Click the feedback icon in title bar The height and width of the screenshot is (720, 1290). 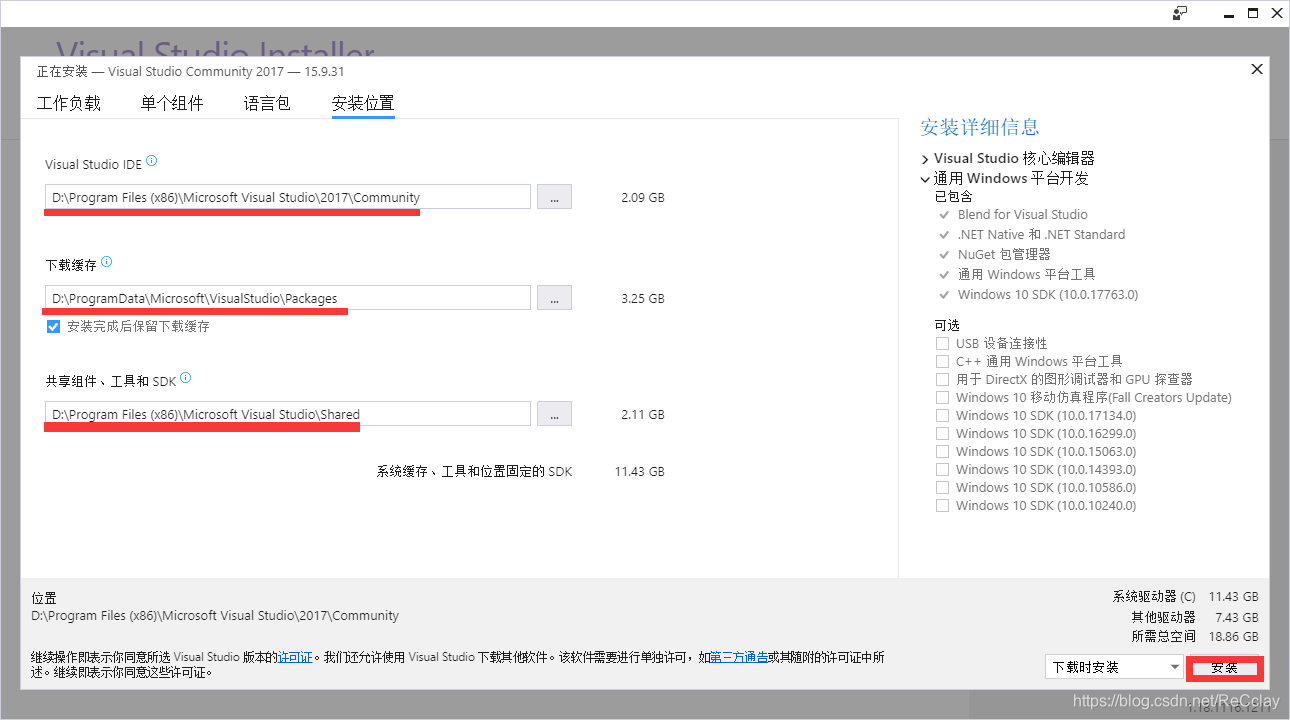click(1180, 13)
